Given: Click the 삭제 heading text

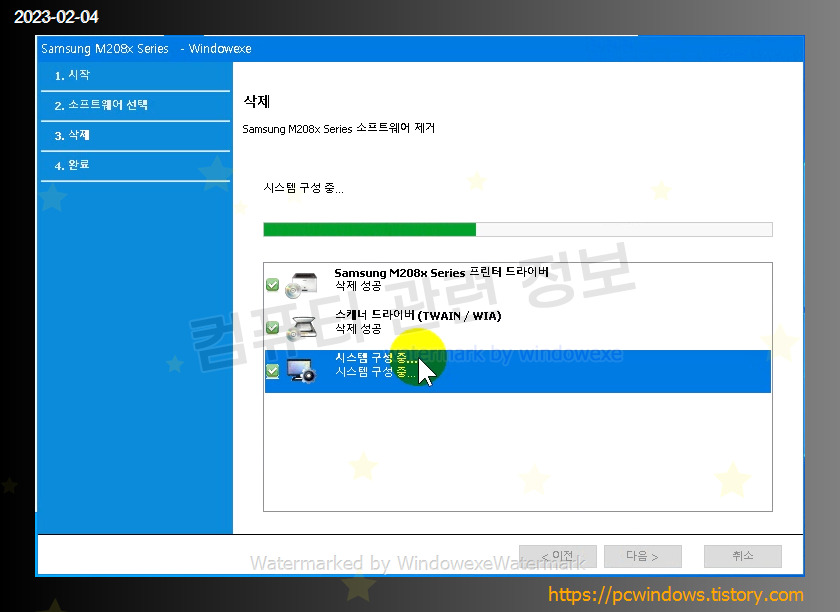Looking at the screenshot, I should [x=257, y=101].
